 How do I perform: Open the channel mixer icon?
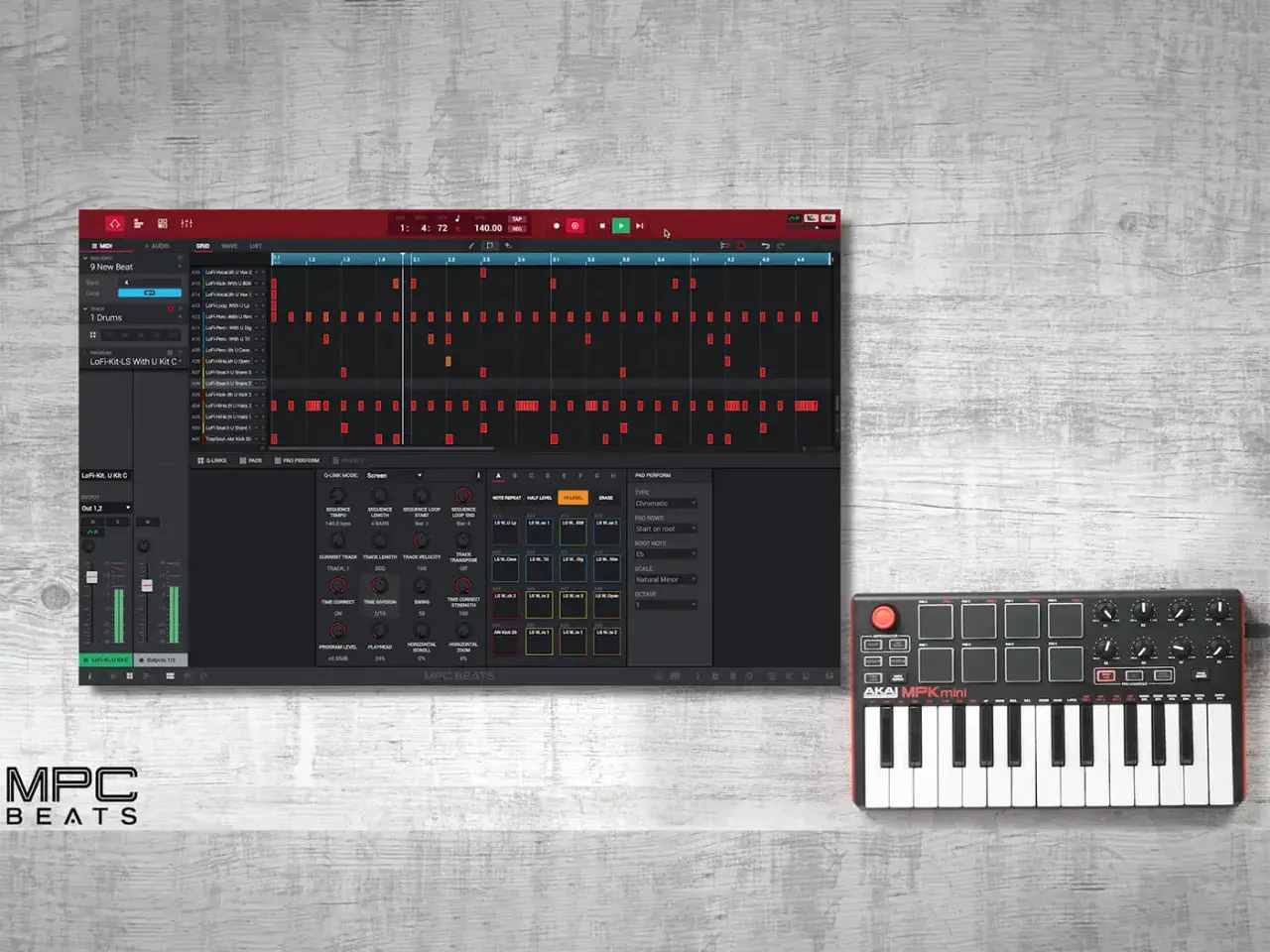click(x=187, y=224)
